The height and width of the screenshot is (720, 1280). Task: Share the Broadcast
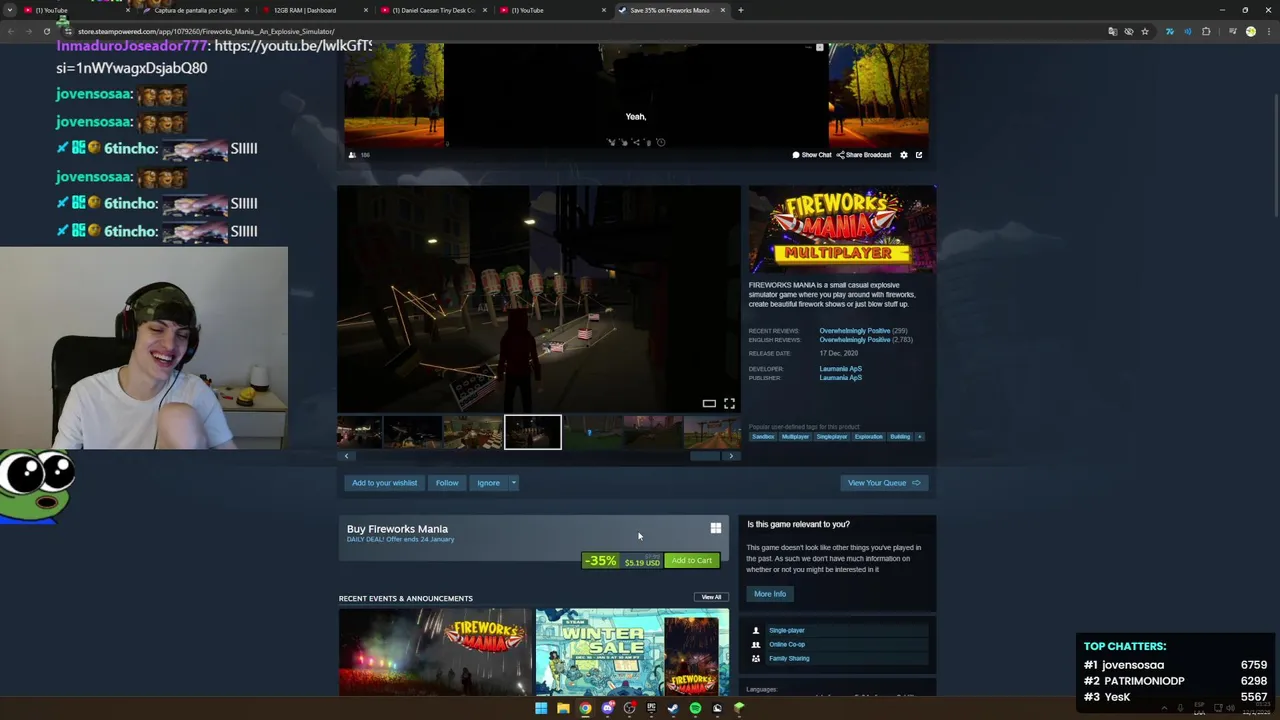point(864,155)
